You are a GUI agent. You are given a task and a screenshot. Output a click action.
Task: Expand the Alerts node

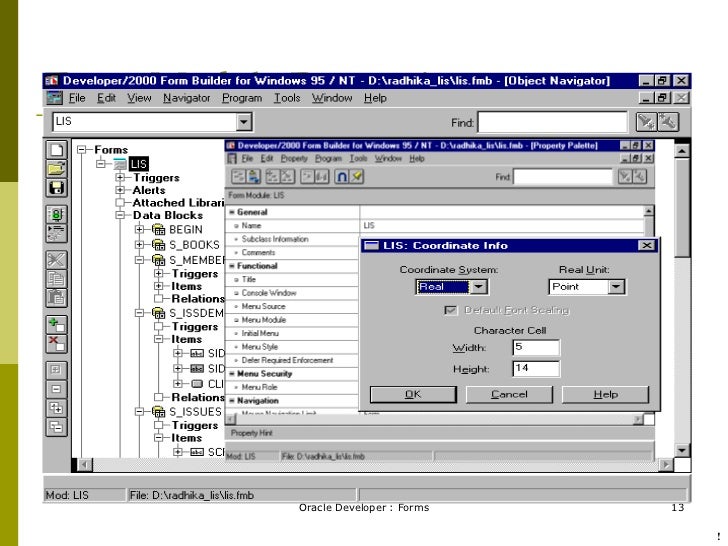coord(120,190)
